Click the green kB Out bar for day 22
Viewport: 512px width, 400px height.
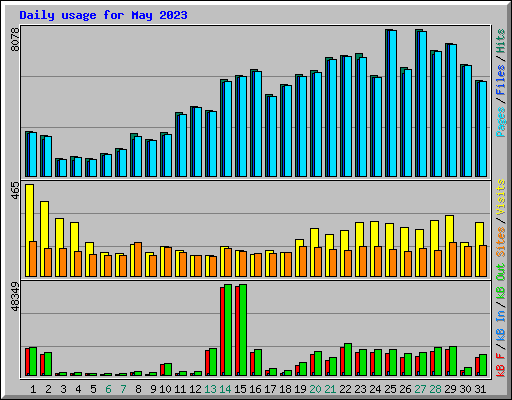(x=348, y=360)
